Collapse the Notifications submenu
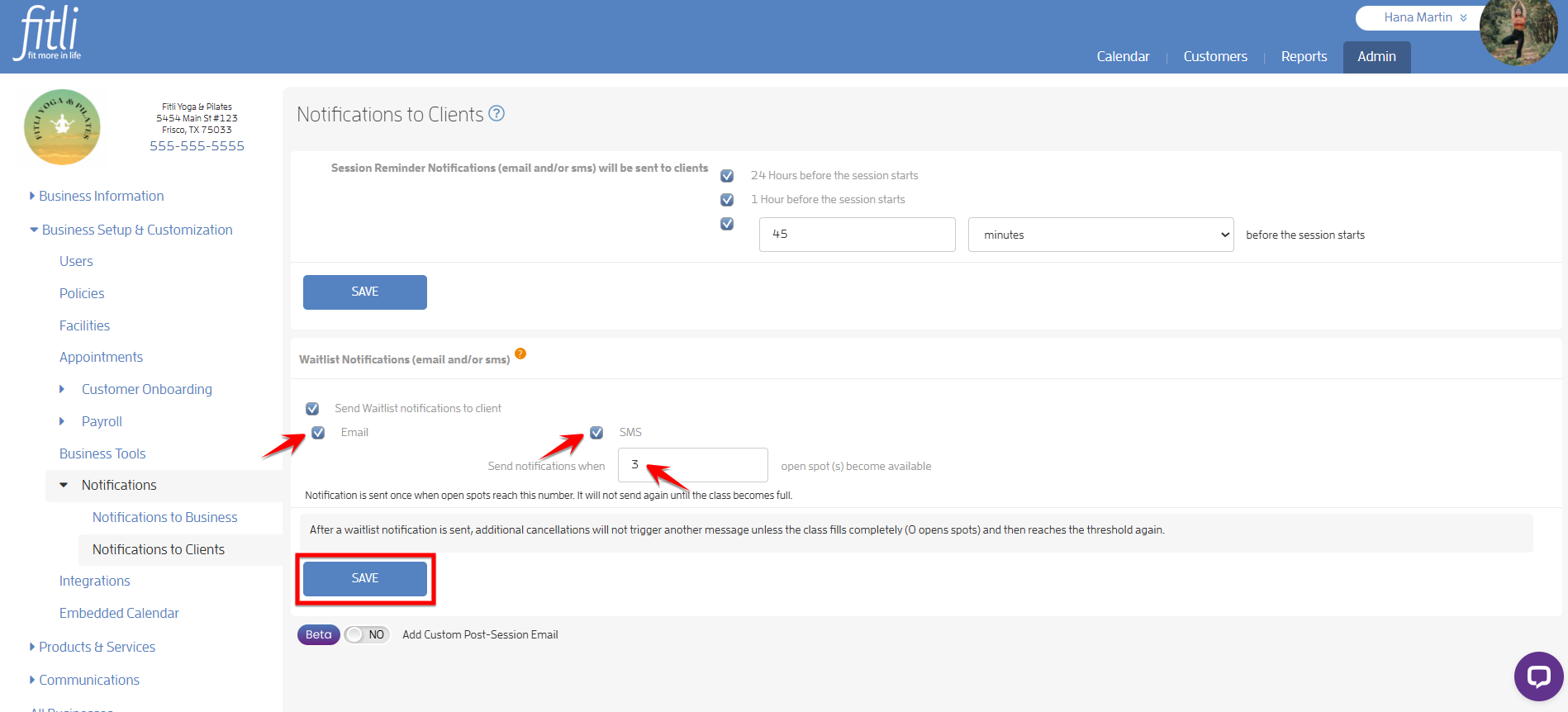This screenshot has width=1568, height=712. click(x=108, y=485)
